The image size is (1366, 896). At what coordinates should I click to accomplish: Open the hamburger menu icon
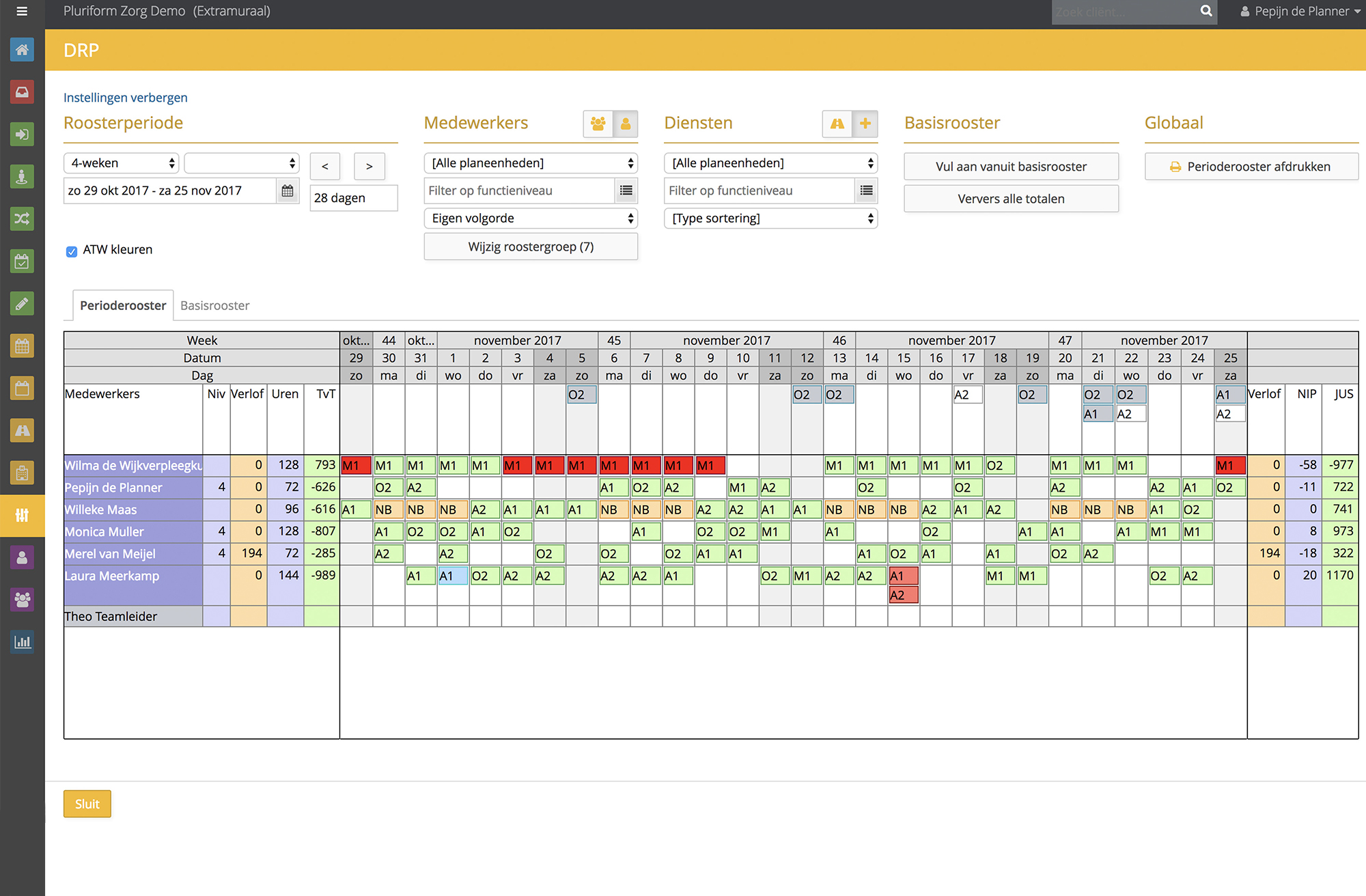click(22, 11)
